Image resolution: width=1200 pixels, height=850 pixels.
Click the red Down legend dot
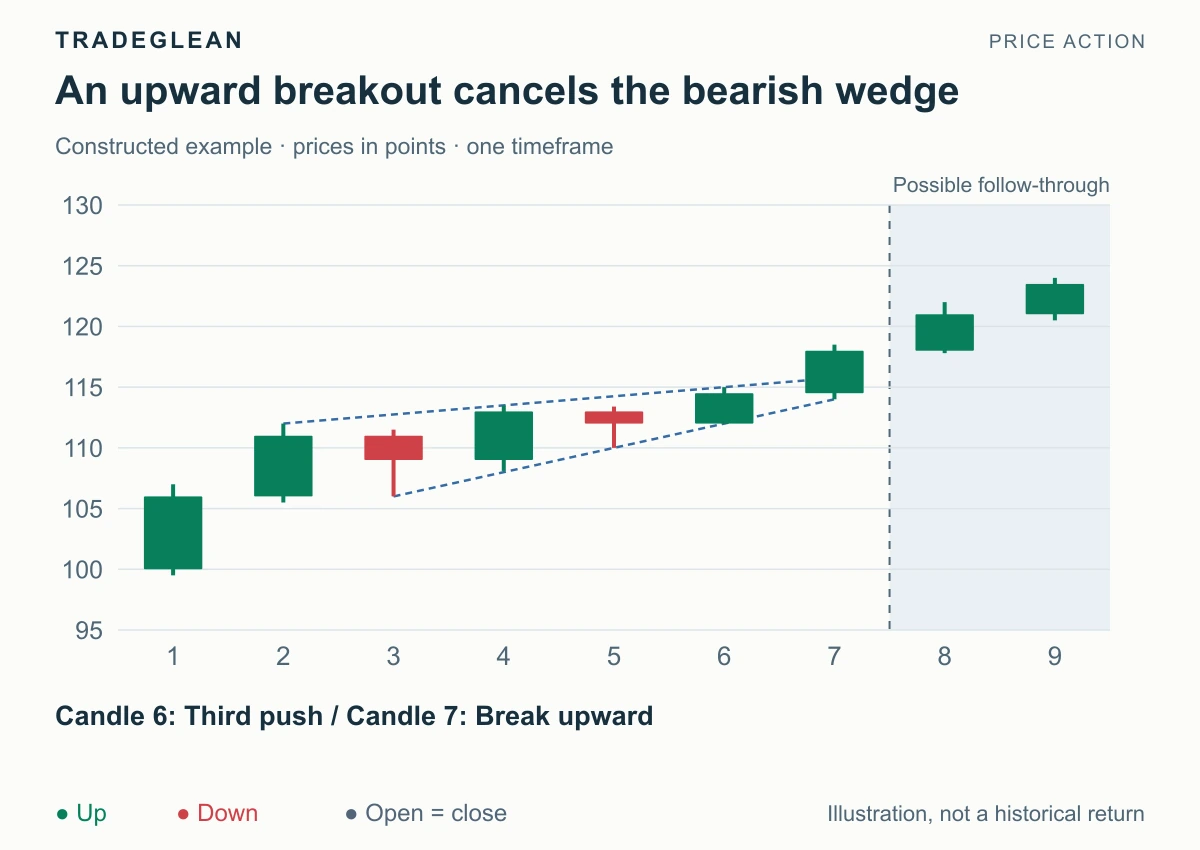pyautogui.click(x=183, y=814)
